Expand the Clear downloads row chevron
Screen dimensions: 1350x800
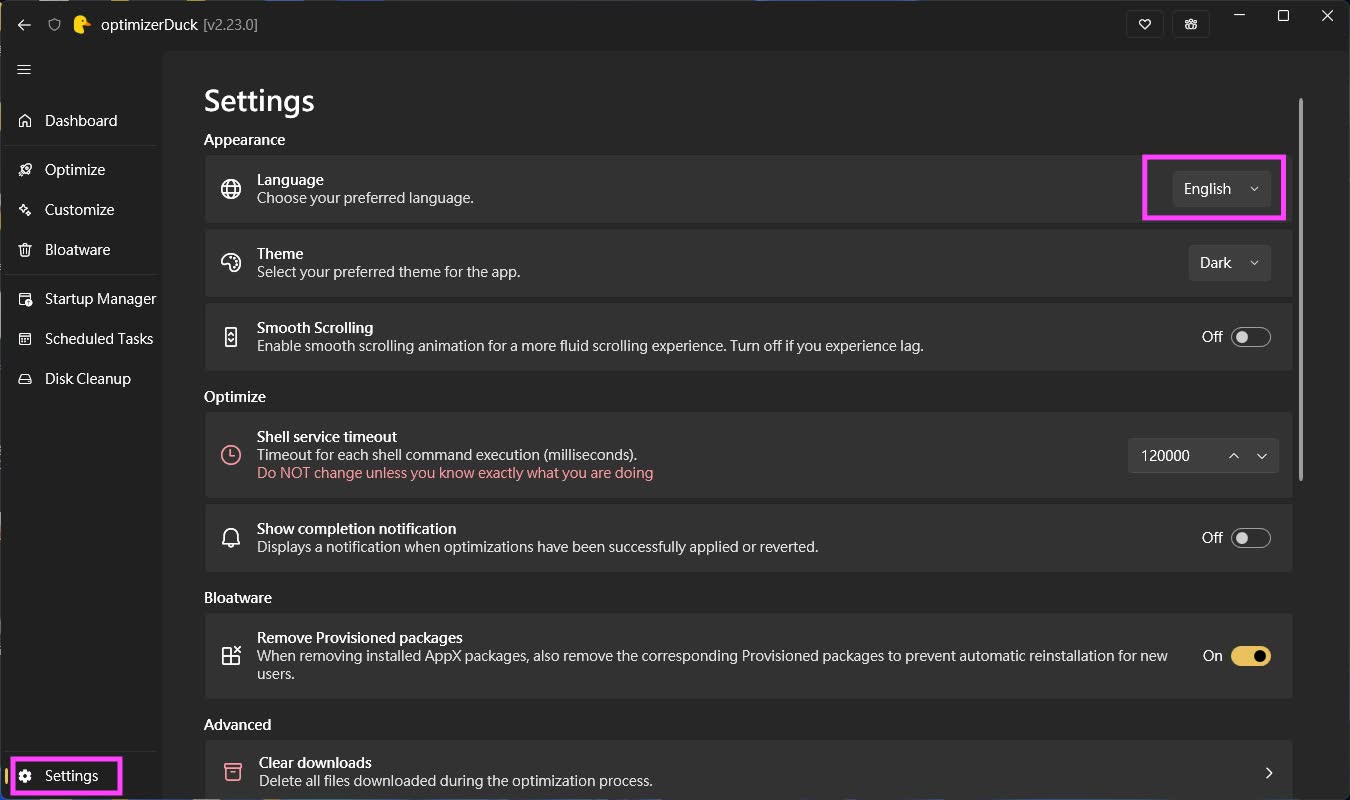(1269, 772)
